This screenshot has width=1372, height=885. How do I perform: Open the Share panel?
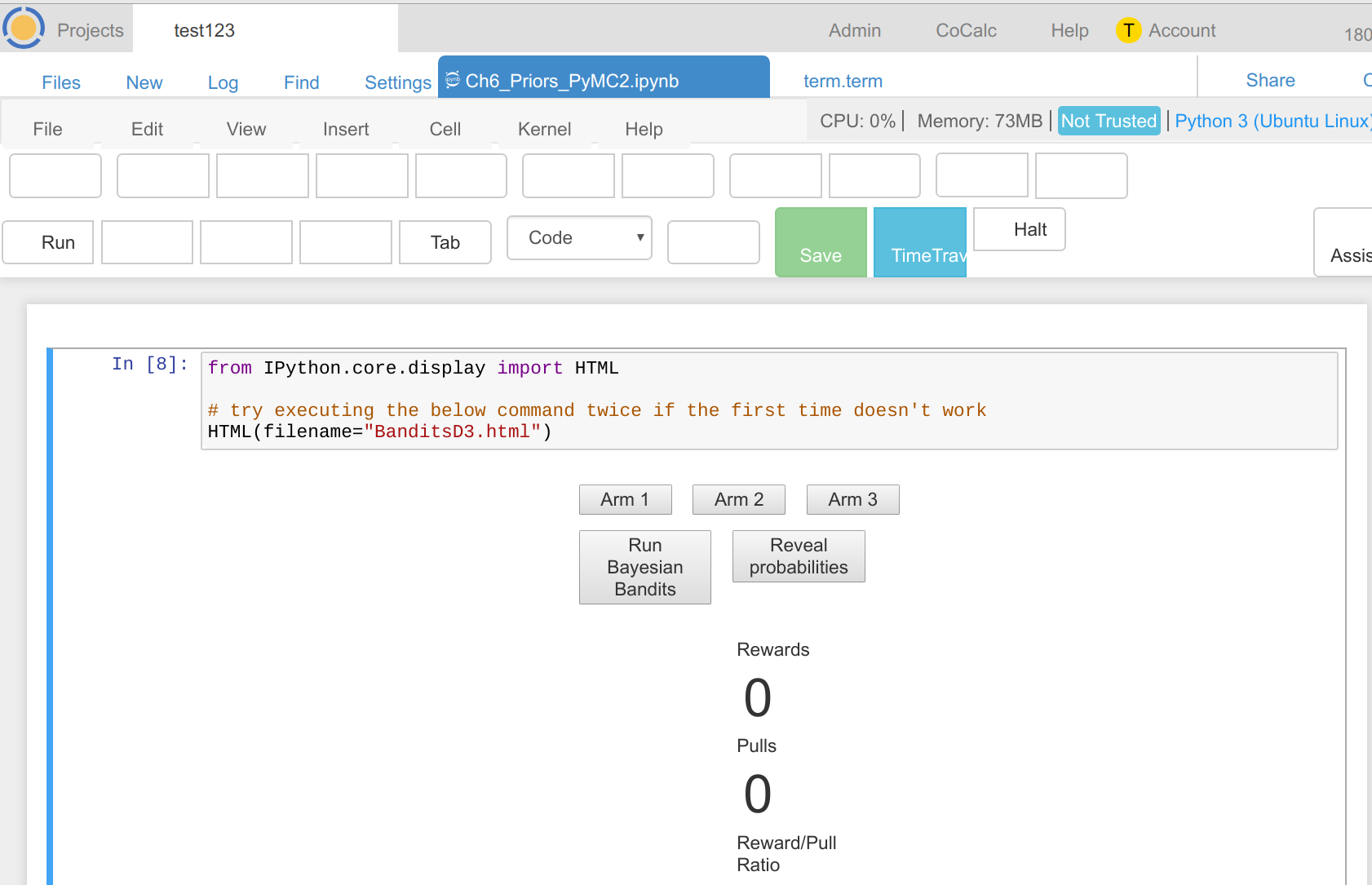pyautogui.click(x=1270, y=80)
